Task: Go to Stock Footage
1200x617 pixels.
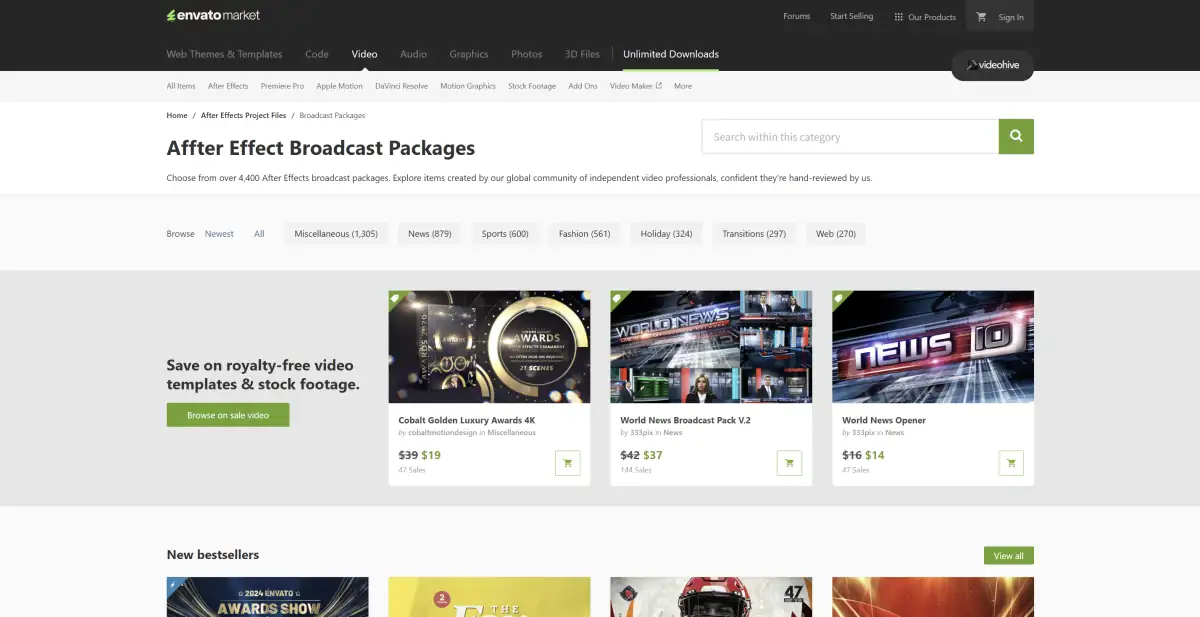Action: [x=532, y=86]
